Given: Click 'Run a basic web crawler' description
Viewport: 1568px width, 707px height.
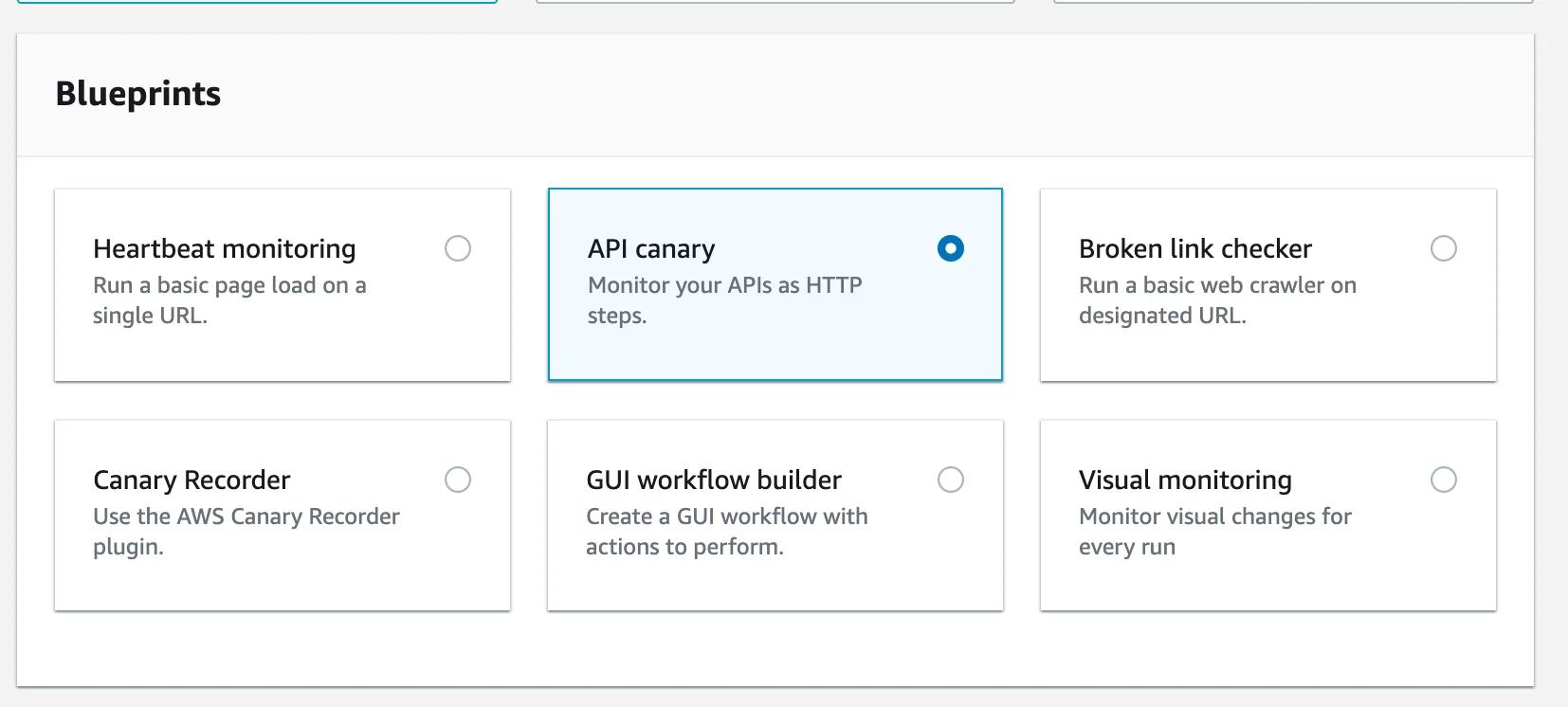Looking at the screenshot, I should (1217, 300).
